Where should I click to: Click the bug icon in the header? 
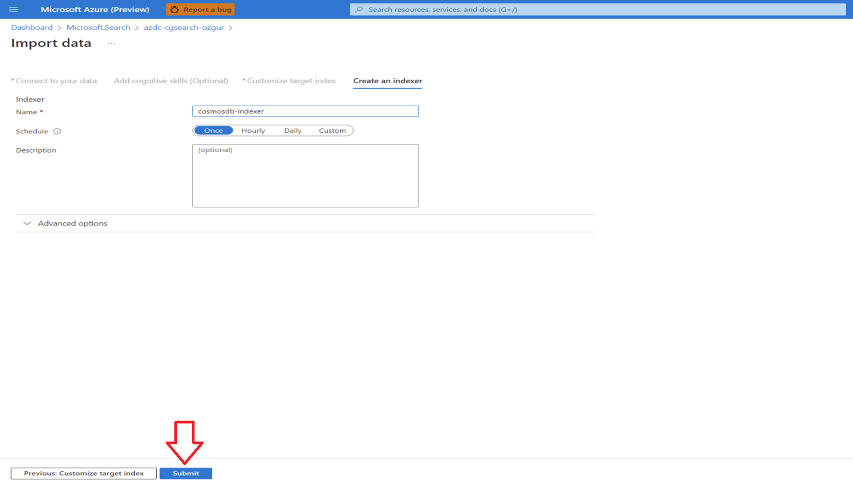tap(174, 9)
